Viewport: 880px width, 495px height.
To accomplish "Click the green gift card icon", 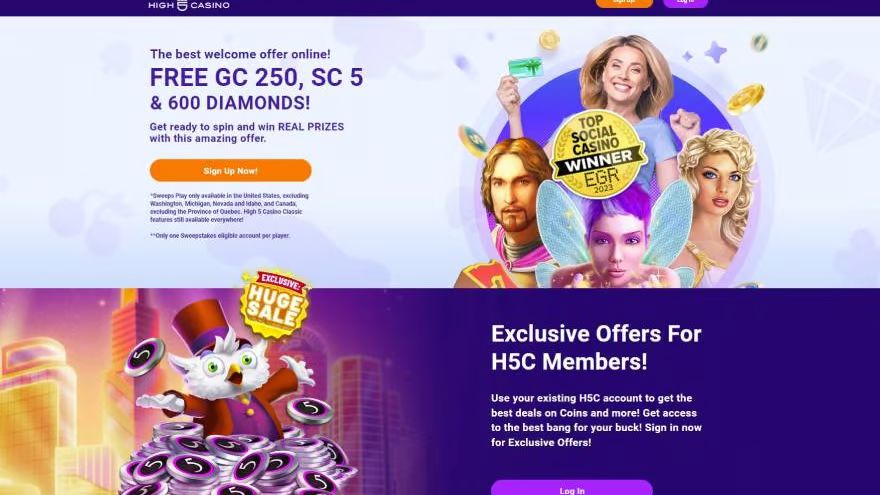I will tap(526, 68).
